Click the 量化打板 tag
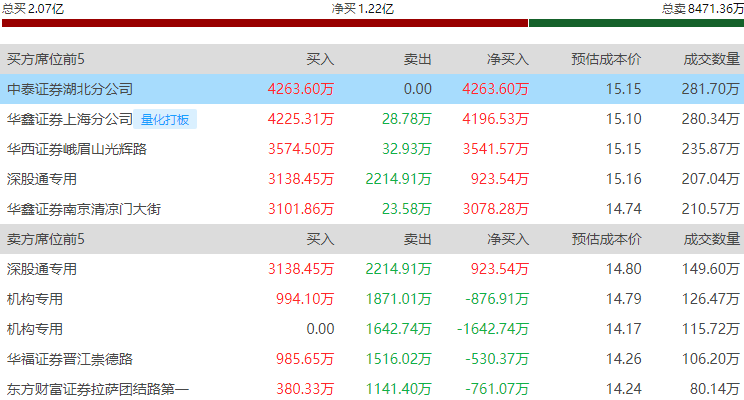 click(165, 119)
